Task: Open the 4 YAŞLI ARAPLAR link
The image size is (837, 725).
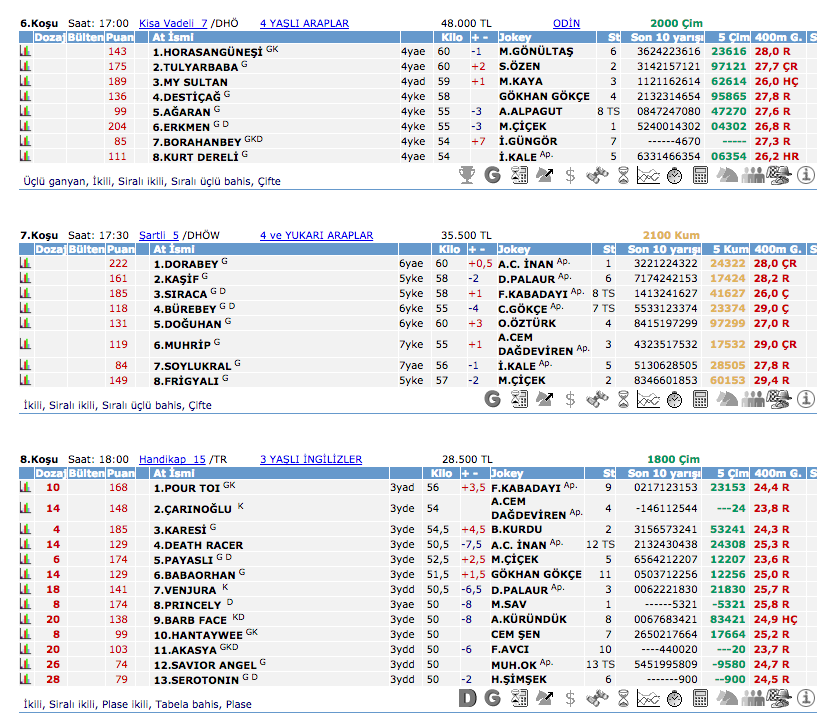Action: tap(304, 21)
